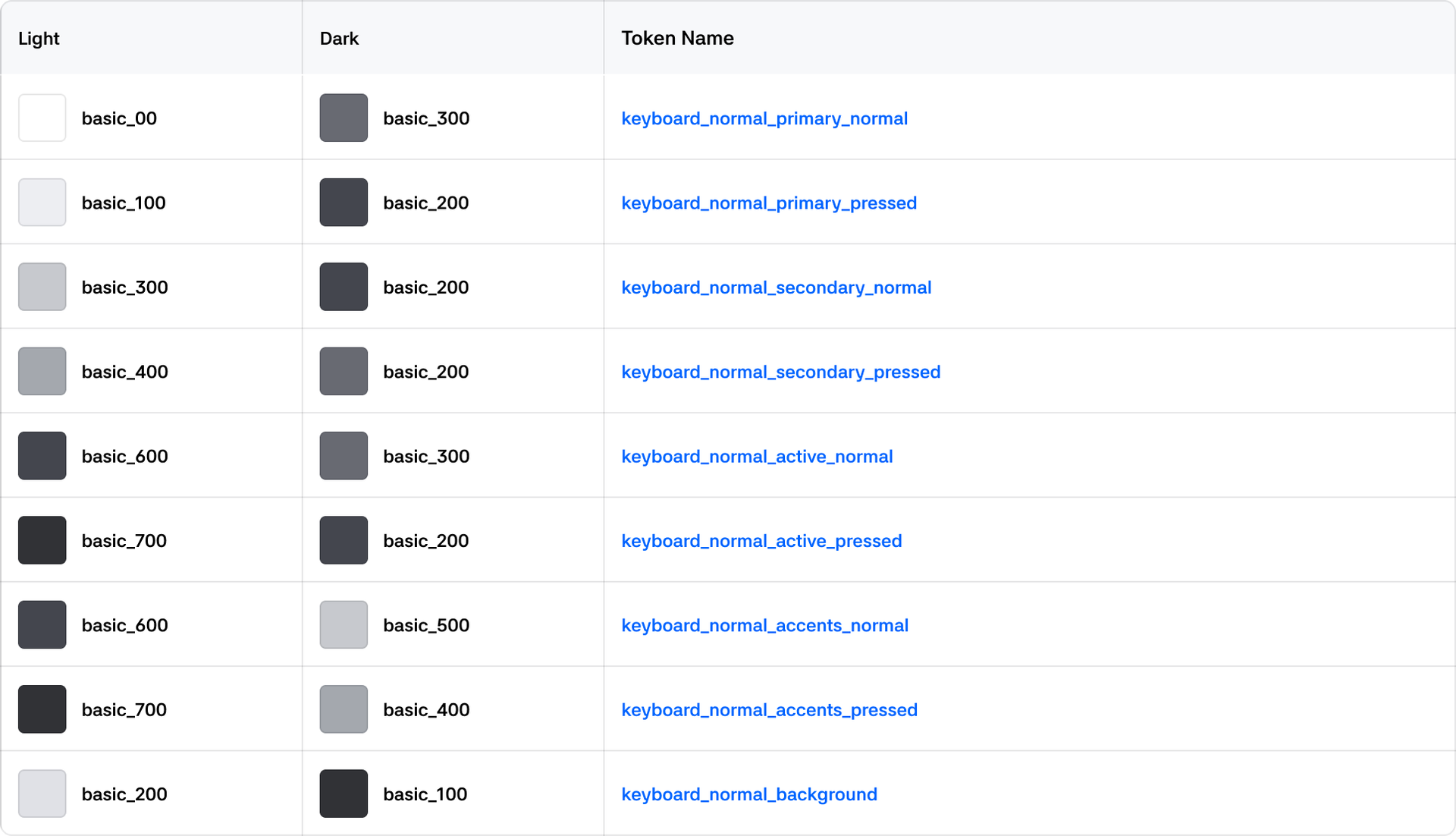Select basic_300 dark swatch in first row
This screenshot has height=836, width=1456.
coord(344,118)
